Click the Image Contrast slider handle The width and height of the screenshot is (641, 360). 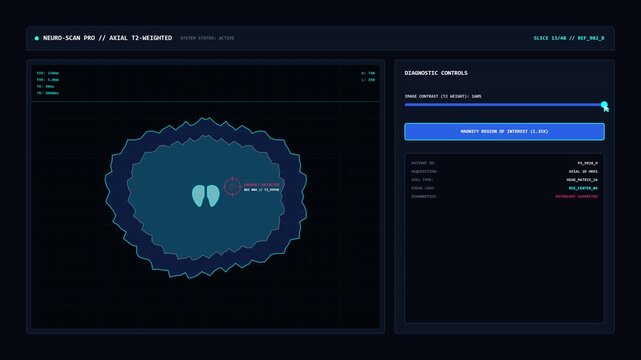tap(604, 105)
